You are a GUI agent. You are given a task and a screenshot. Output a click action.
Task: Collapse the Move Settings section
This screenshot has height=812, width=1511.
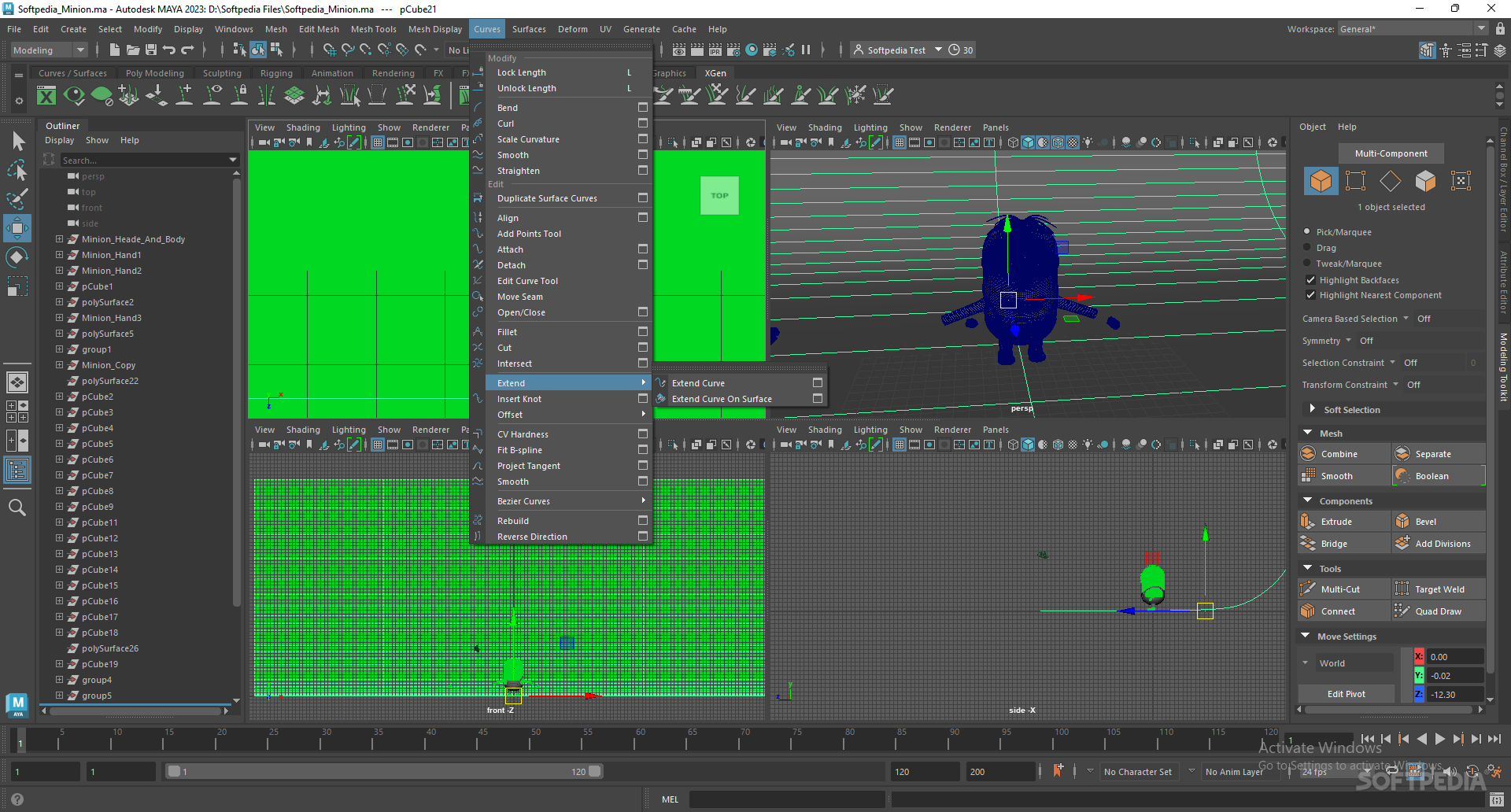tap(1306, 636)
